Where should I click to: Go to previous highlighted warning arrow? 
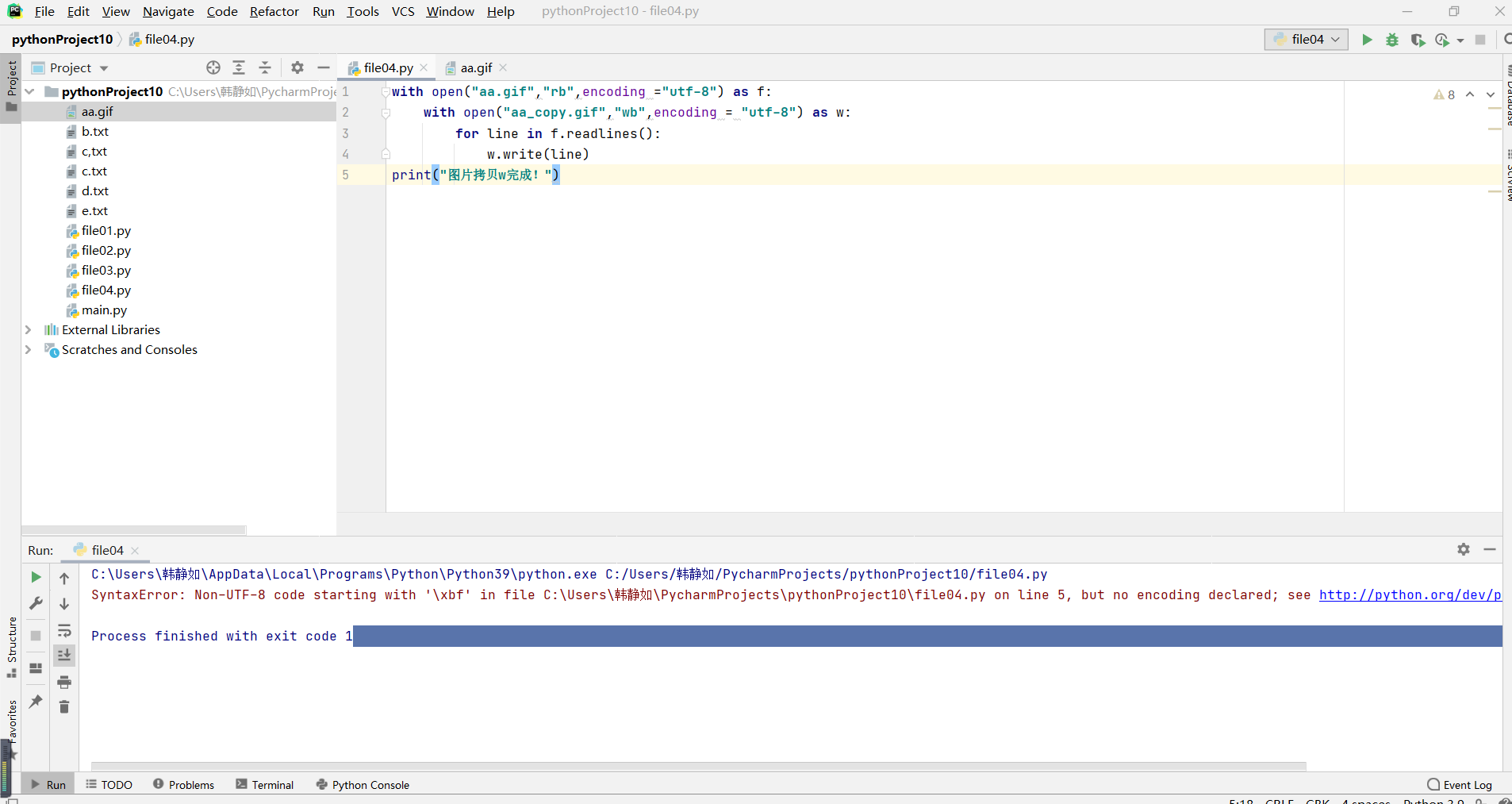point(1470,94)
